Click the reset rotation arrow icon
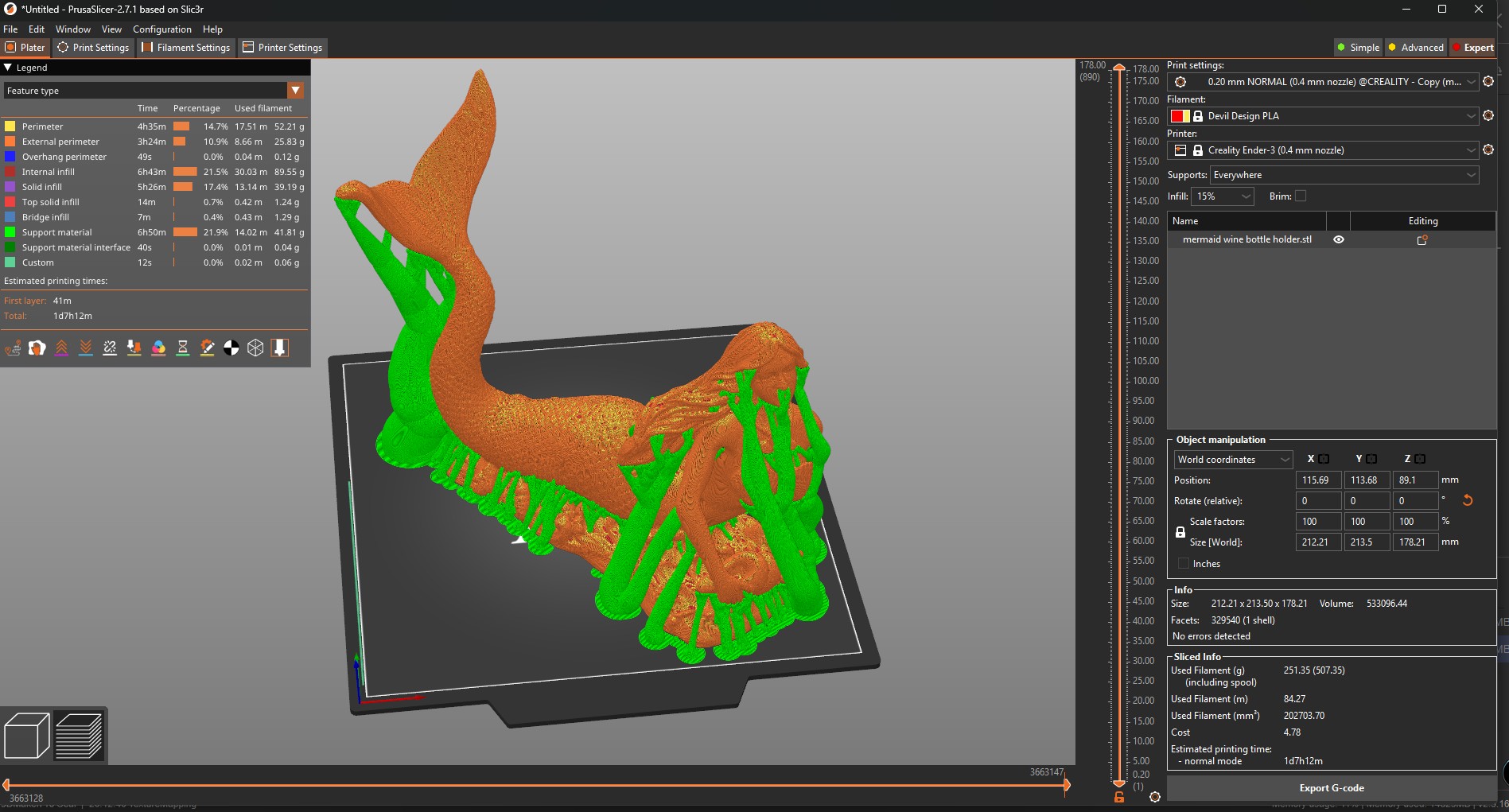This screenshot has width=1509, height=812. coord(1468,500)
